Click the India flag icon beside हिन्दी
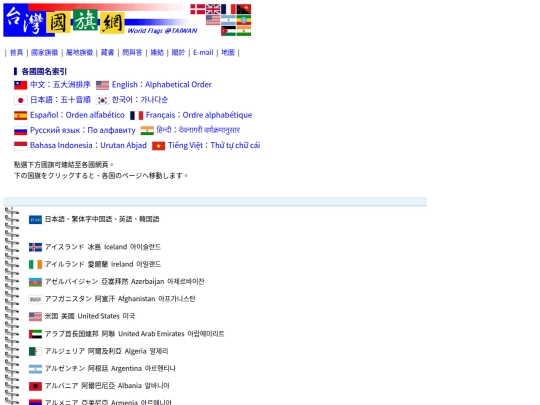Viewport: 540px width, 405px height. pos(147,131)
